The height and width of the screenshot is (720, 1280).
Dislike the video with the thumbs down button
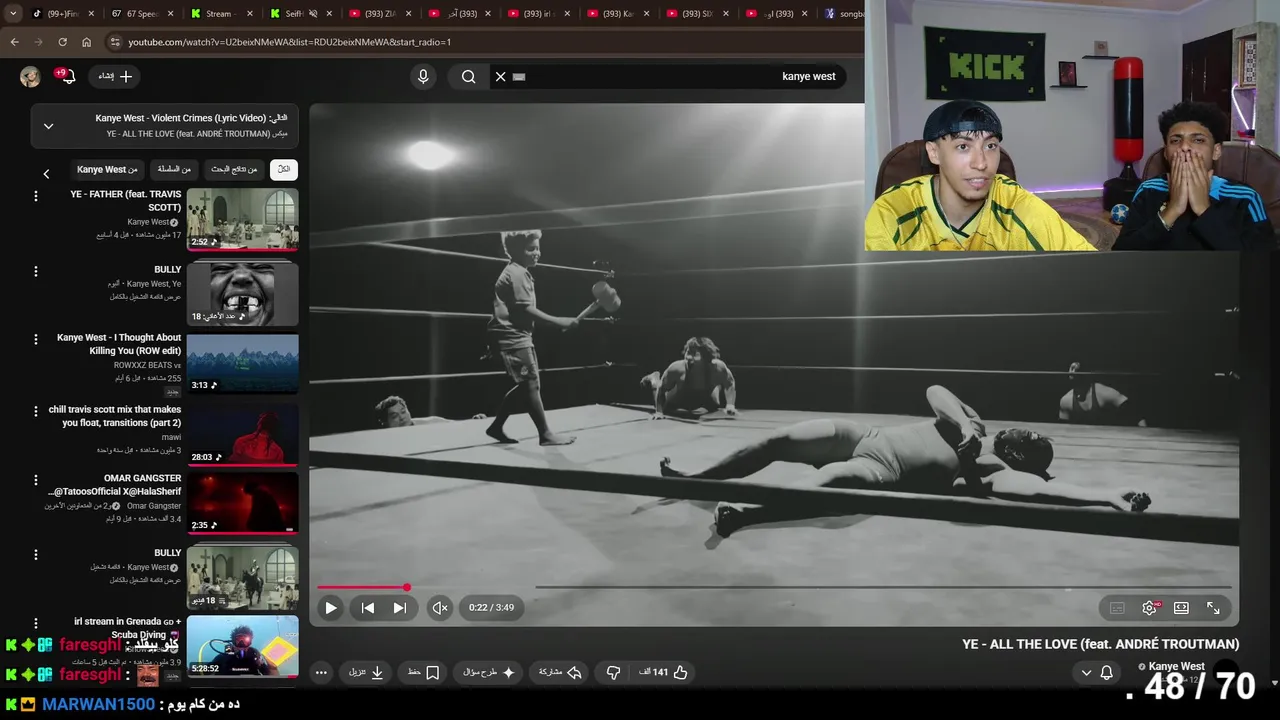click(614, 673)
